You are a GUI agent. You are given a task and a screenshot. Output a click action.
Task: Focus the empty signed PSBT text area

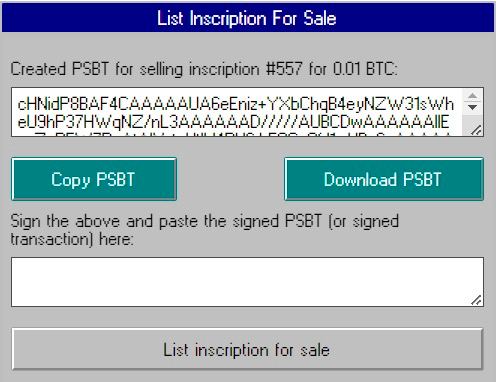(x=247, y=282)
